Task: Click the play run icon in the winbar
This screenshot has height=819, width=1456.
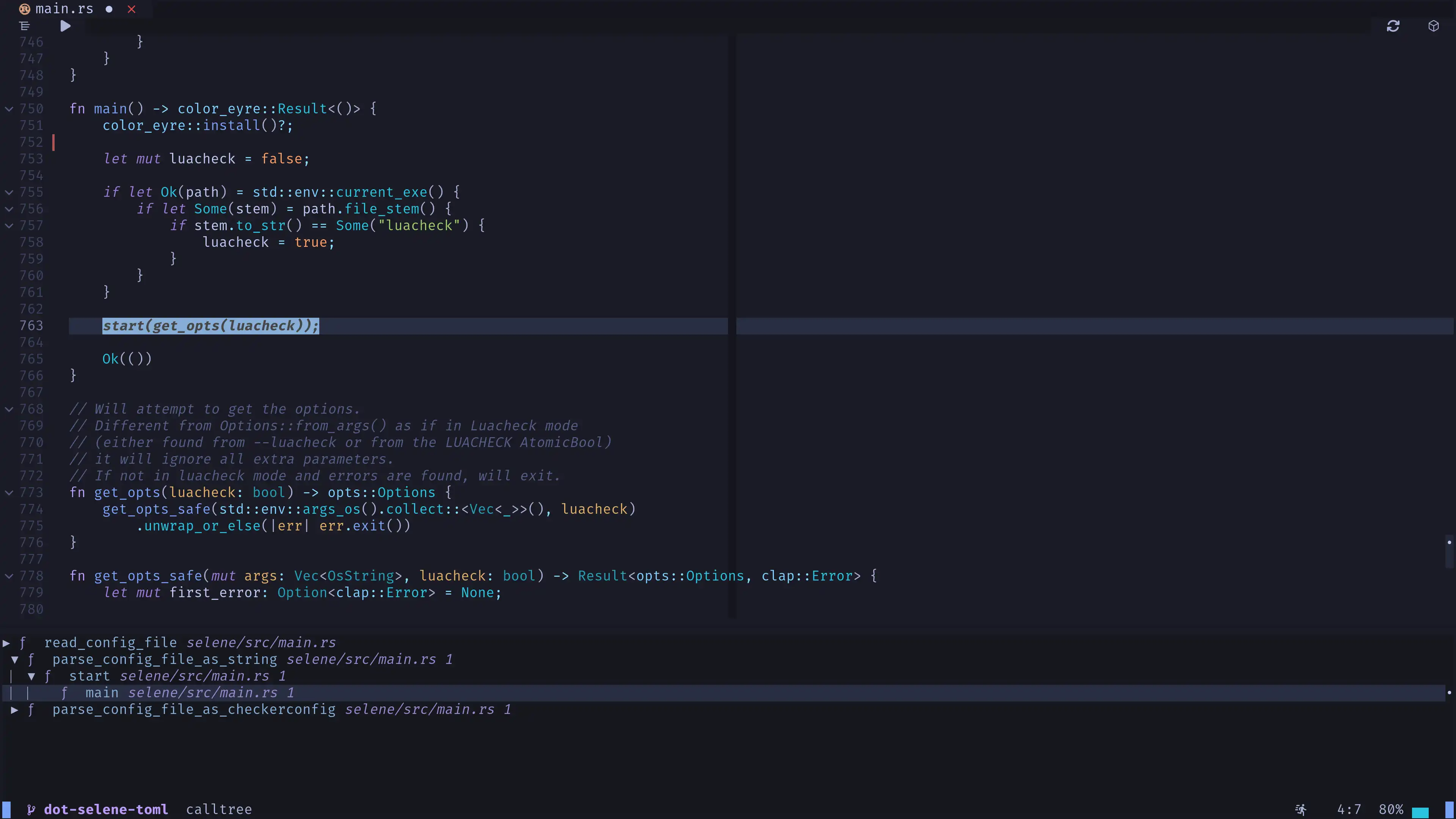Action: [66, 26]
